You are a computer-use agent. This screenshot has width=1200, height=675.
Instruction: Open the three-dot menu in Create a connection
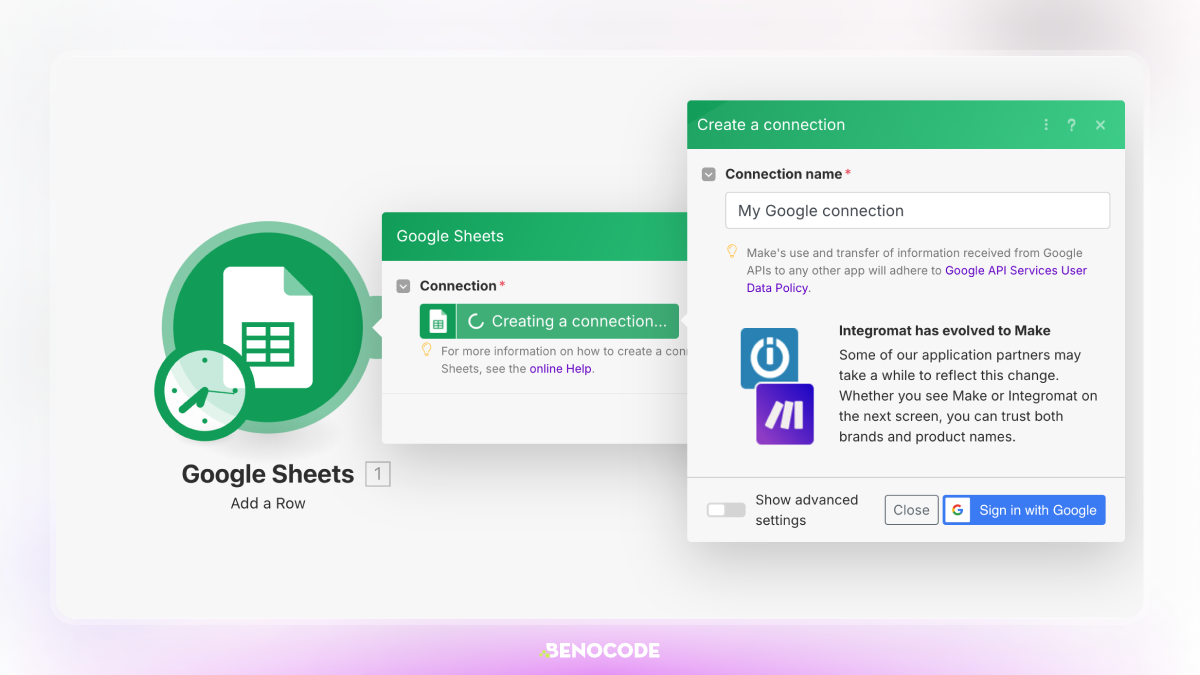tap(1046, 125)
